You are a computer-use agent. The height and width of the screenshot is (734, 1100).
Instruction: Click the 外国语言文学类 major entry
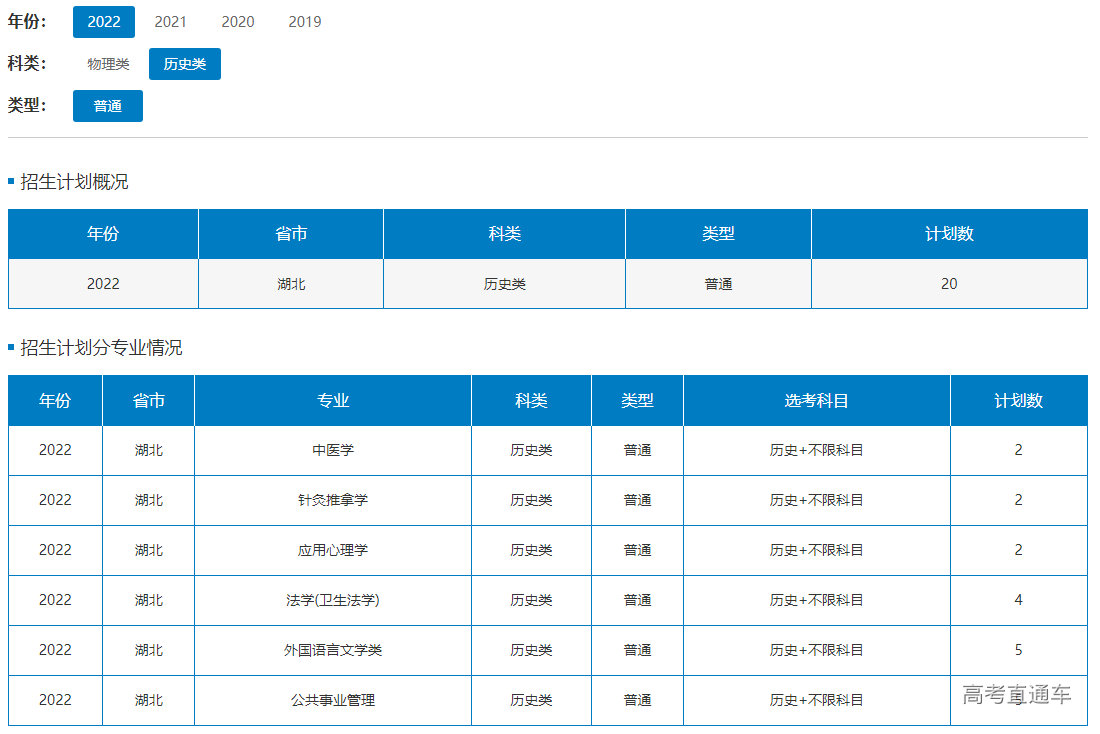332,650
